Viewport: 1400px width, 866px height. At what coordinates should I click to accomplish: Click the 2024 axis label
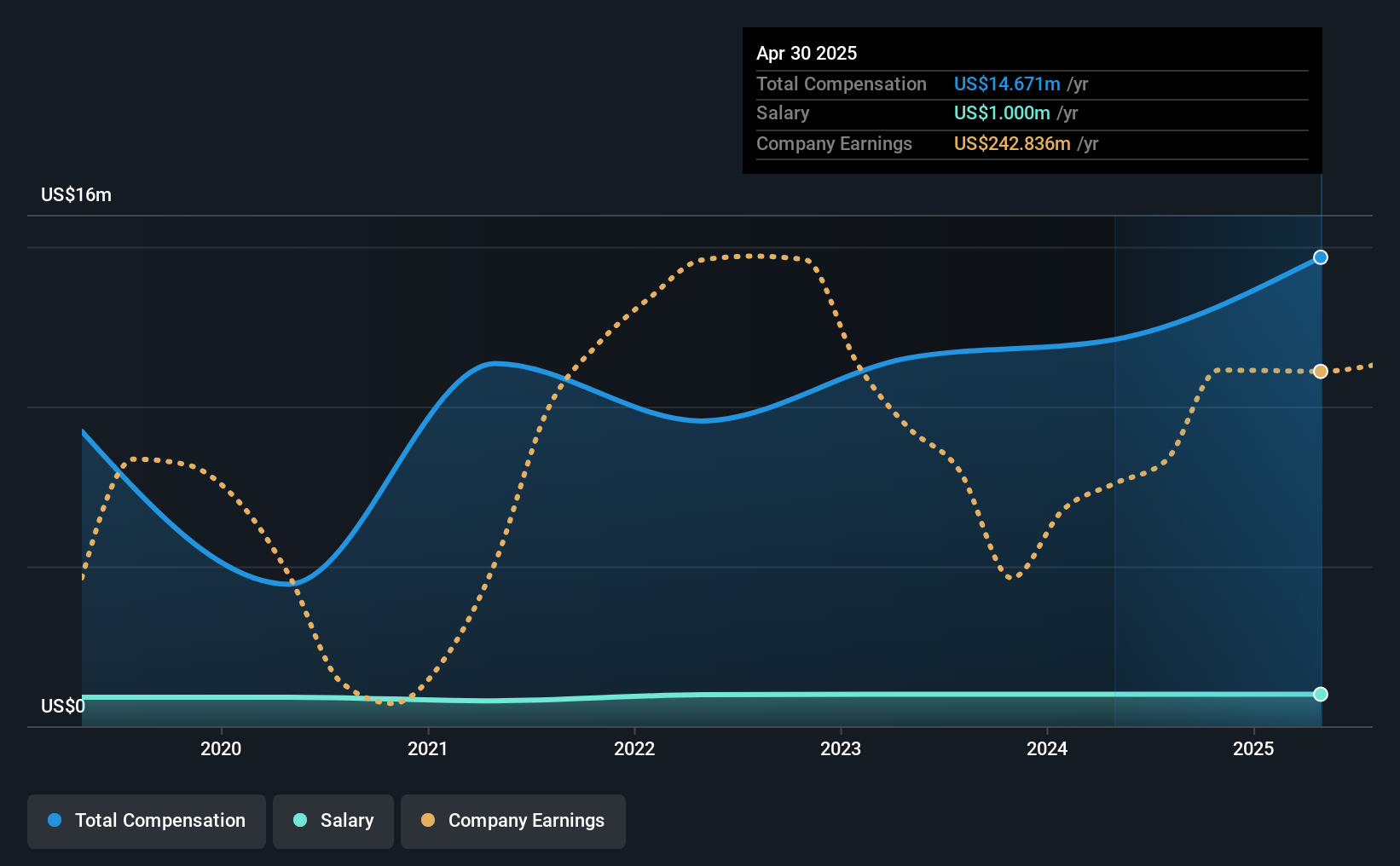(x=1047, y=748)
